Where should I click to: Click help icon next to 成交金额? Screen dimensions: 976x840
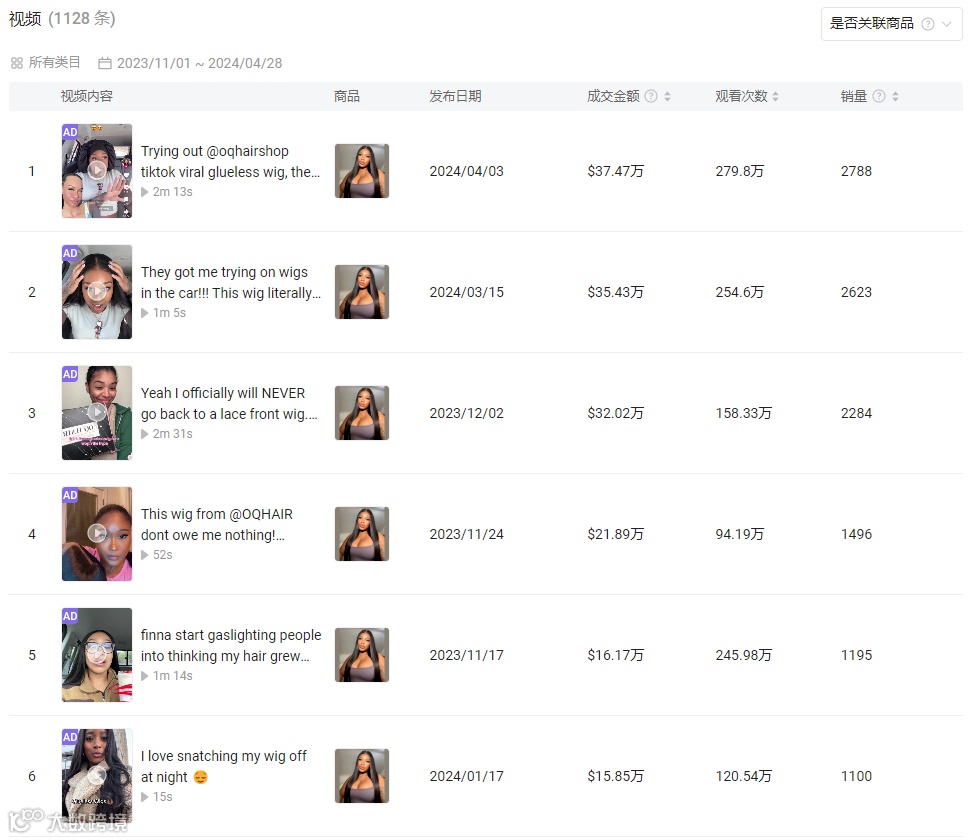[650, 96]
